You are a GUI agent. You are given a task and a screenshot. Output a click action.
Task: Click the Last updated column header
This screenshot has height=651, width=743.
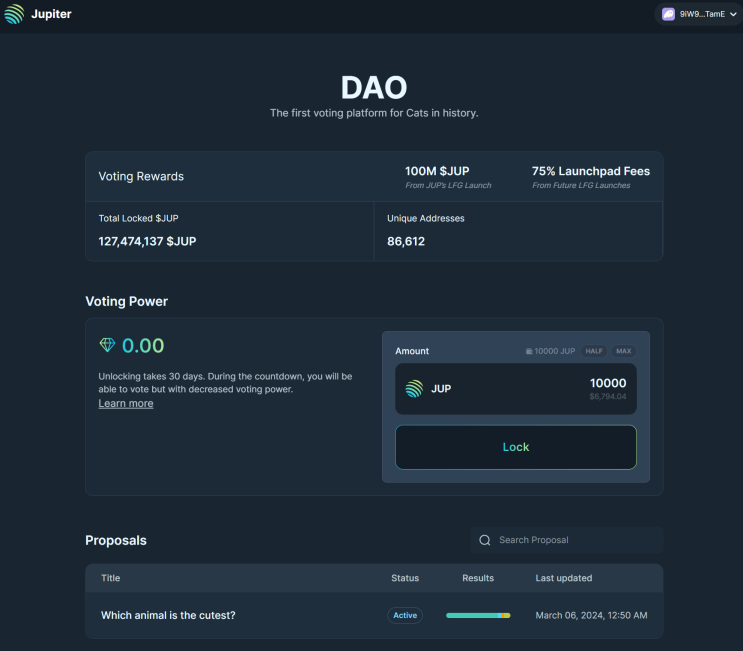[563, 578]
